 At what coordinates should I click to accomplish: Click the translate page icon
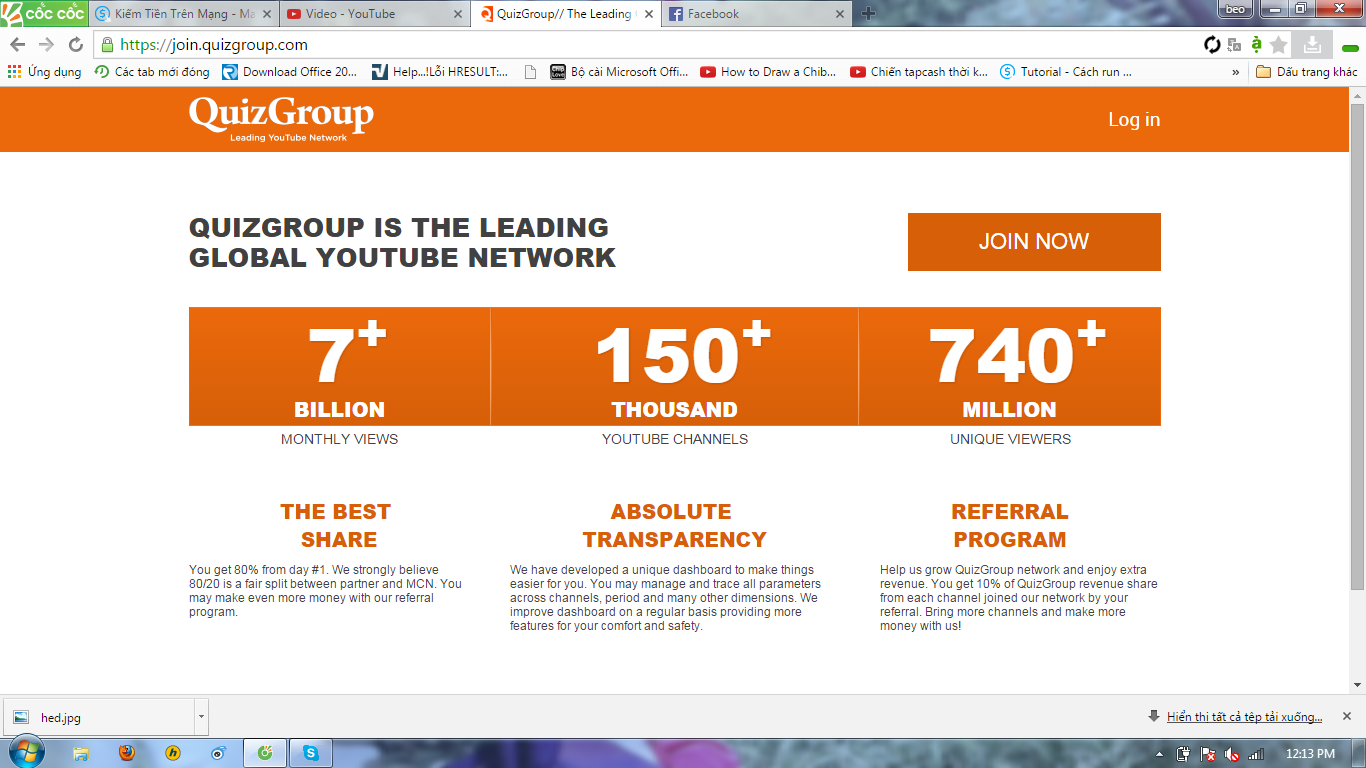click(1234, 44)
